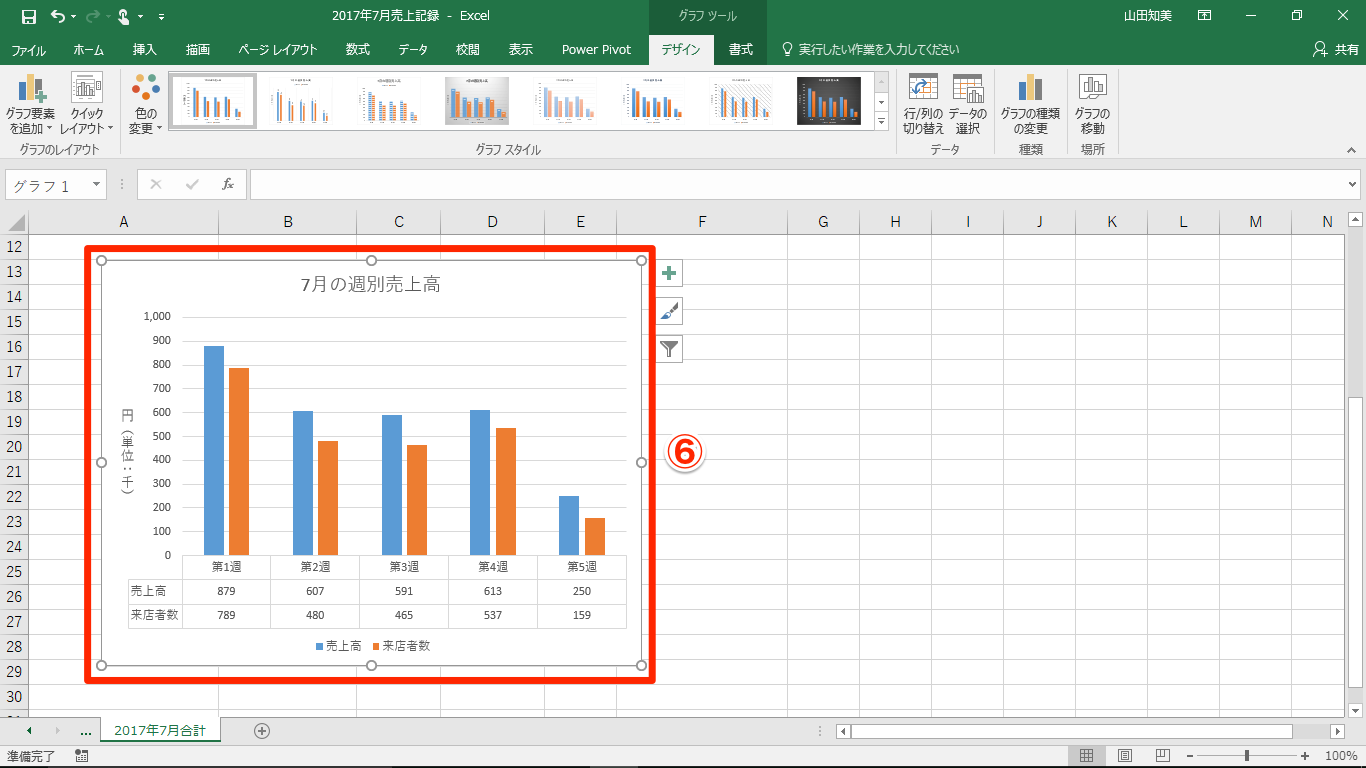Switch to Normal view in status bar

pyautogui.click(x=1087, y=756)
